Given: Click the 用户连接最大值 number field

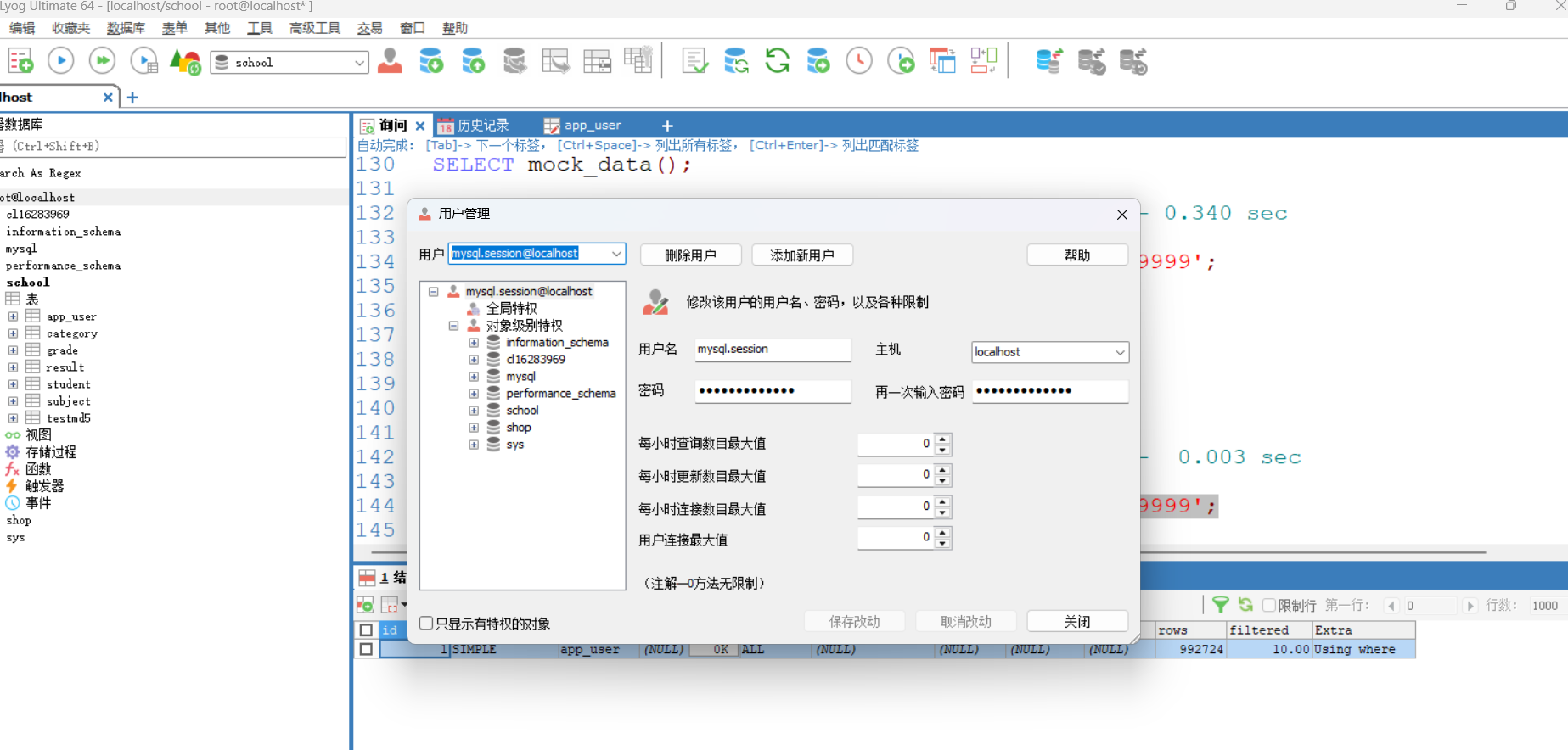Looking at the screenshot, I should click(x=896, y=538).
